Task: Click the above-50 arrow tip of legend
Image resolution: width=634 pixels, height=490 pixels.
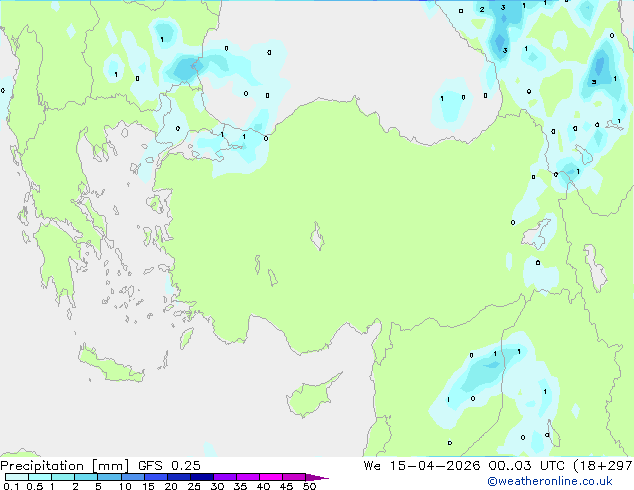Action: click(317, 478)
